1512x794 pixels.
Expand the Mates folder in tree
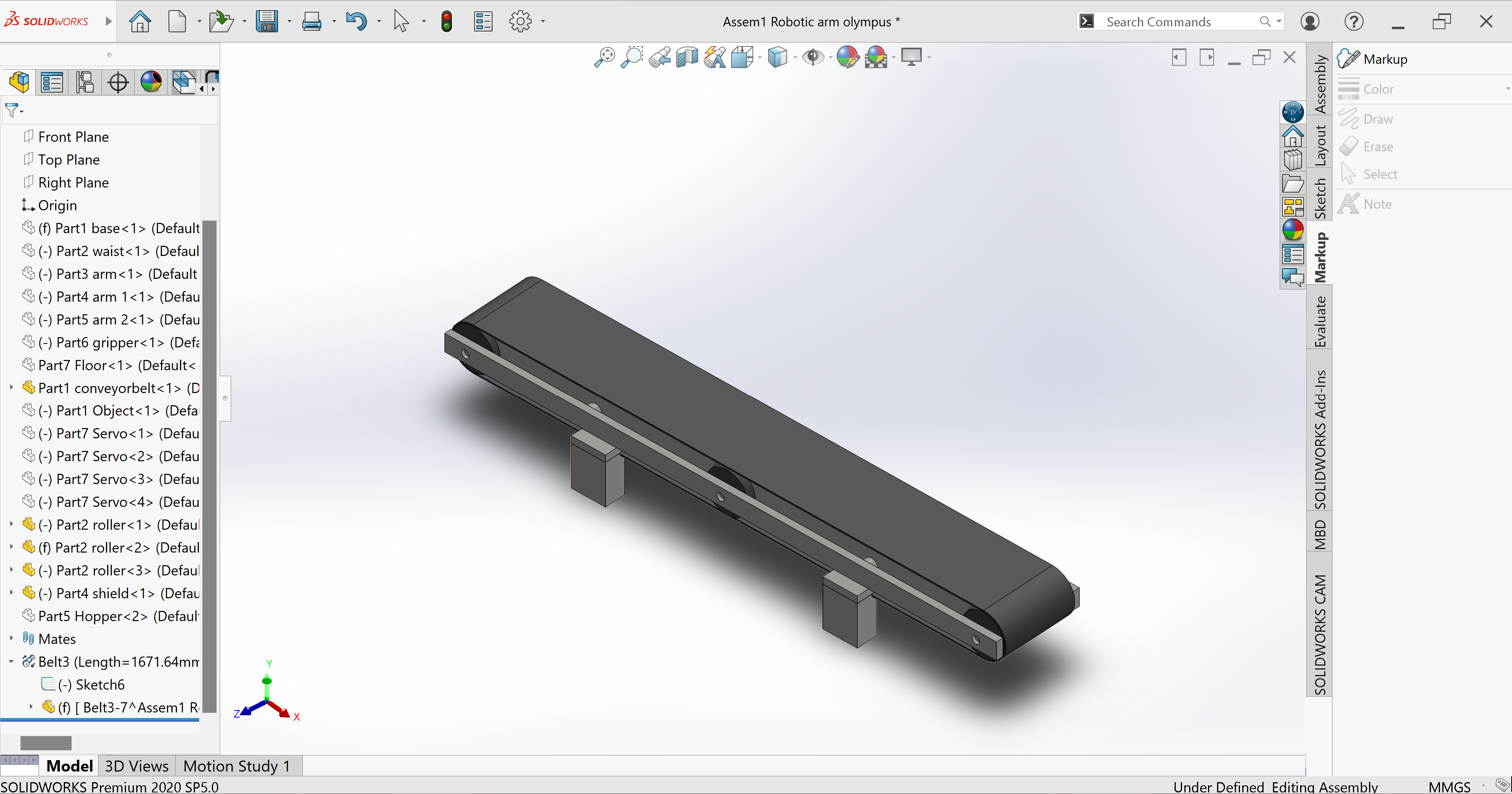pos(11,638)
